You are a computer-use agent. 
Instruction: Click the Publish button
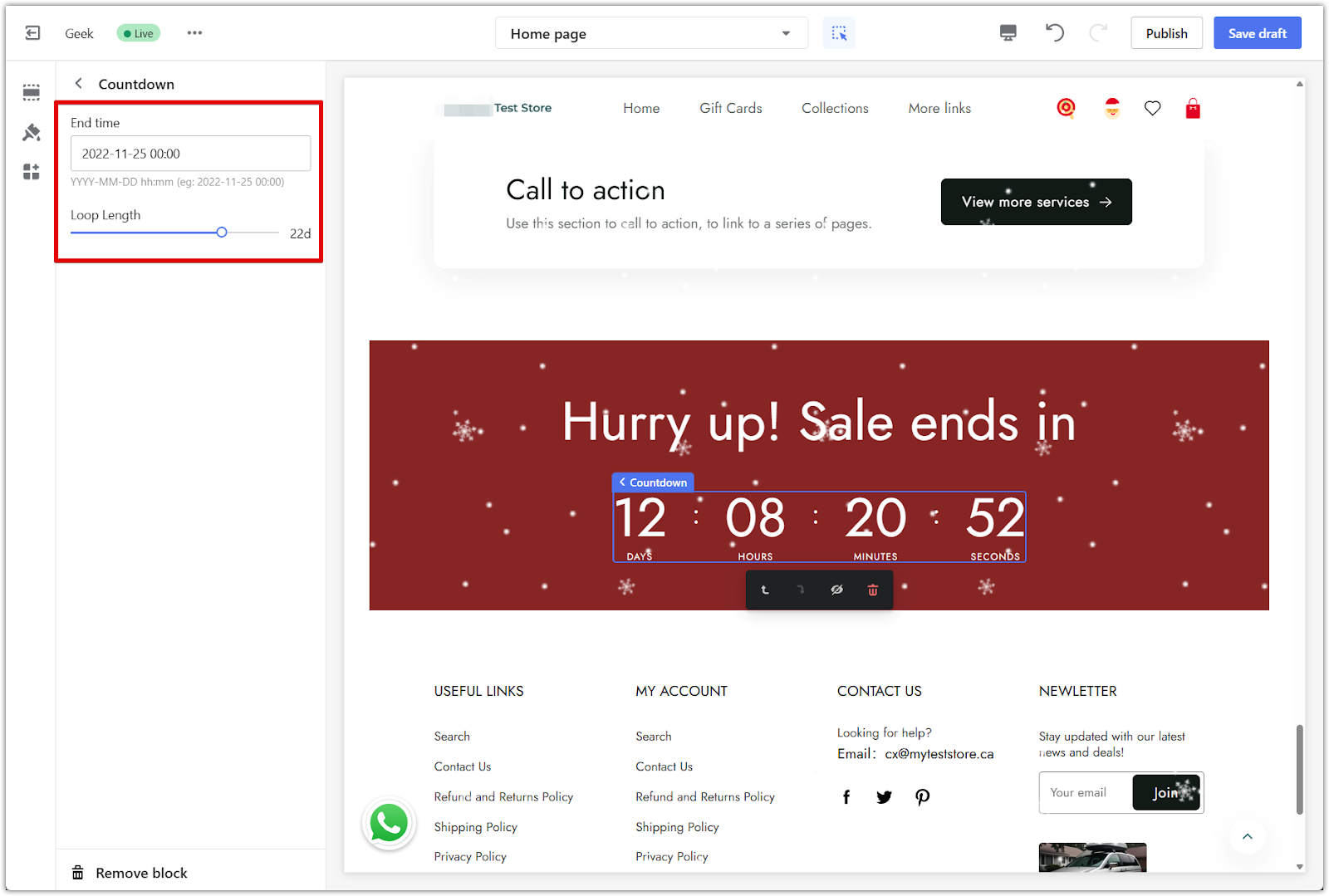coord(1166,33)
